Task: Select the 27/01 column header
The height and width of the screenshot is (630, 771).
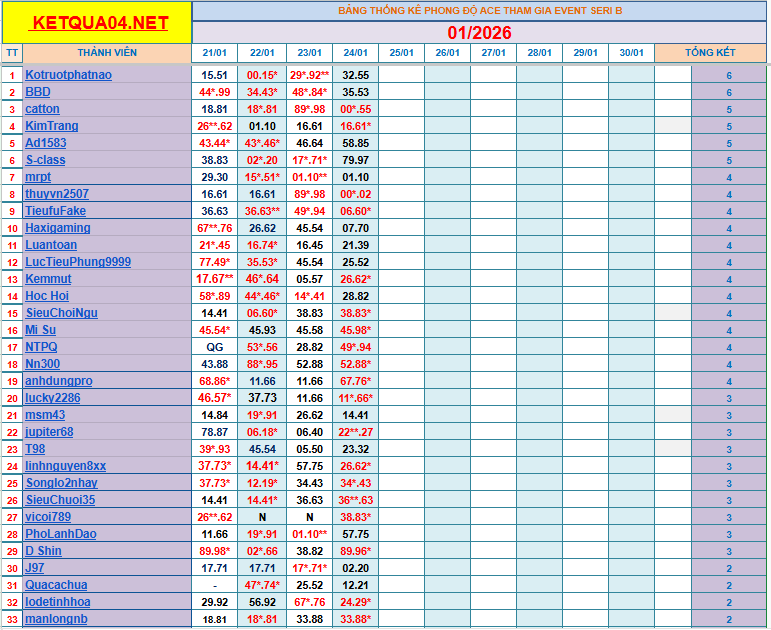Action: [x=493, y=53]
